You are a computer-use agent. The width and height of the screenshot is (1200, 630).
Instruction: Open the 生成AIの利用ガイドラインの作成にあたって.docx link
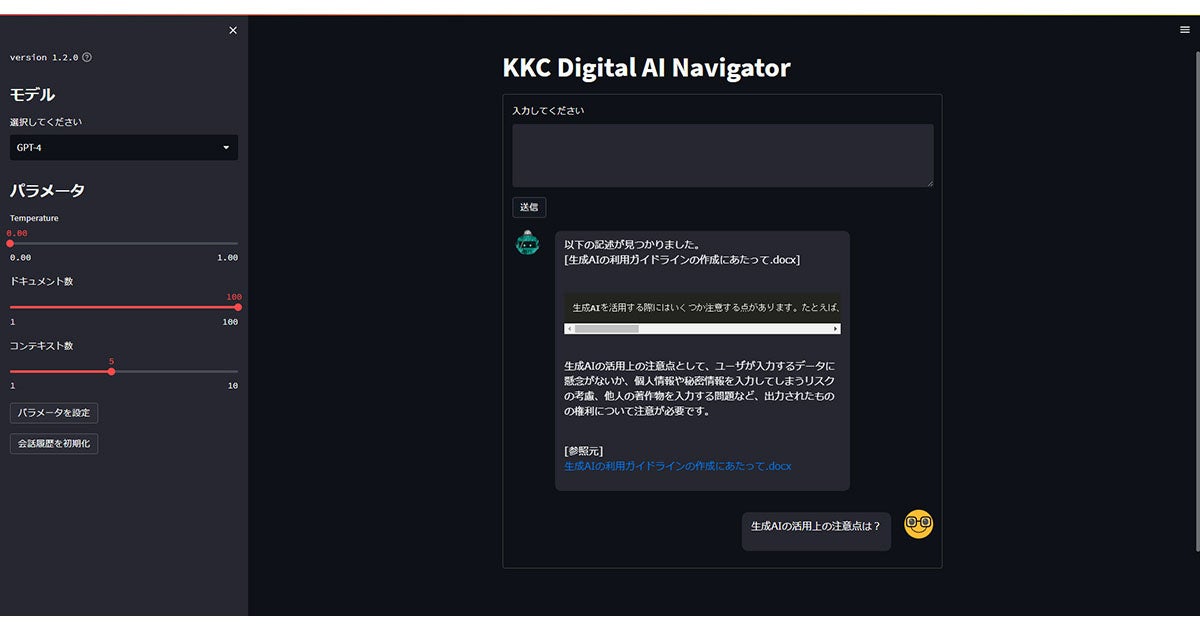tap(676, 465)
